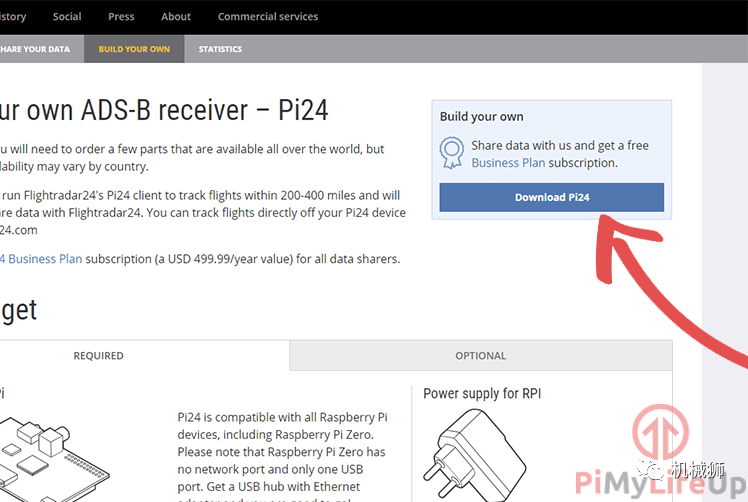Viewport: 748px width, 502px height.
Task: Follow the Business Plan link in sidebar box
Action: pos(508,163)
